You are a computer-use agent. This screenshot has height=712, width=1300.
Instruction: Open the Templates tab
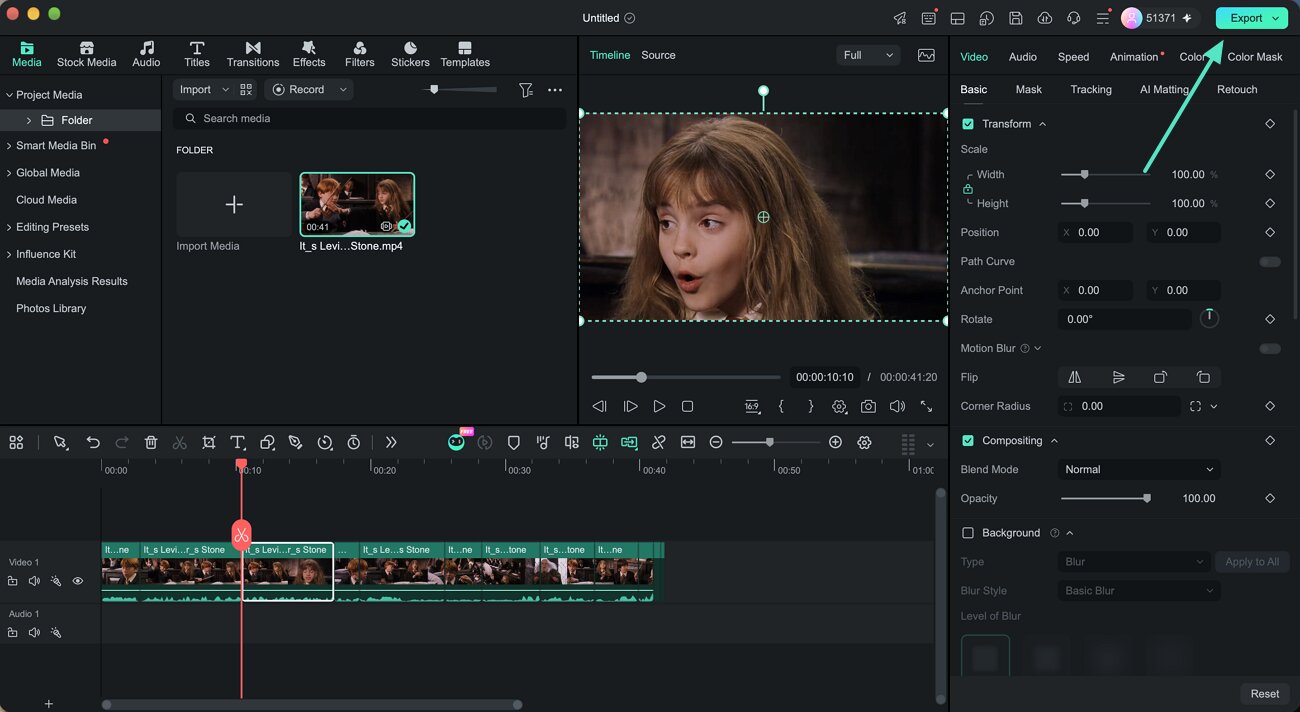pos(465,54)
